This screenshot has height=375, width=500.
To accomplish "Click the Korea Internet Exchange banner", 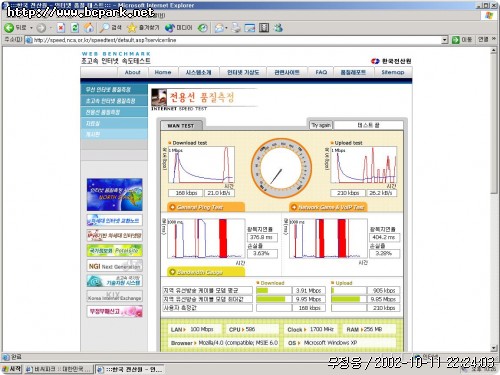I will pyautogui.click(x=114, y=296).
